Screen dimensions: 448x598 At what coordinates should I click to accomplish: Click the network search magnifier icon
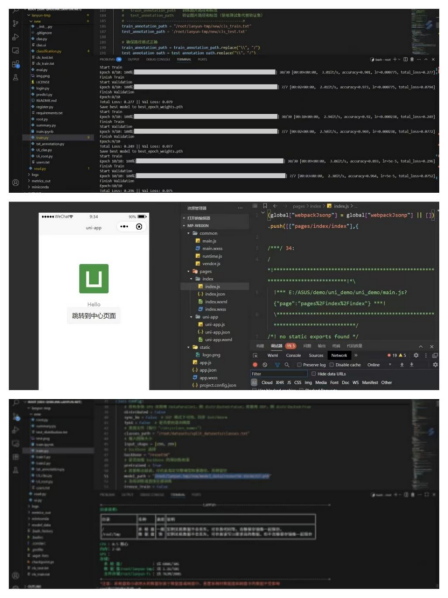click(x=287, y=365)
